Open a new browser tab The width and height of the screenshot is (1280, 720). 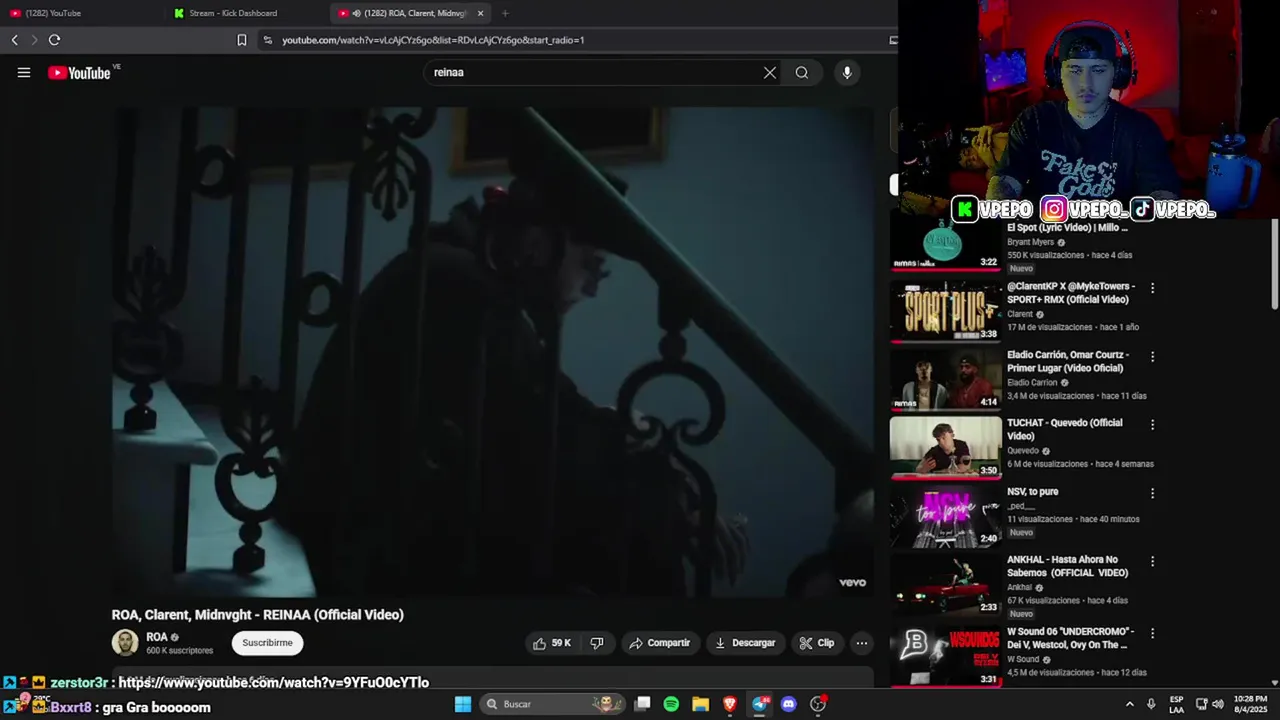pyautogui.click(x=505, y=13)
